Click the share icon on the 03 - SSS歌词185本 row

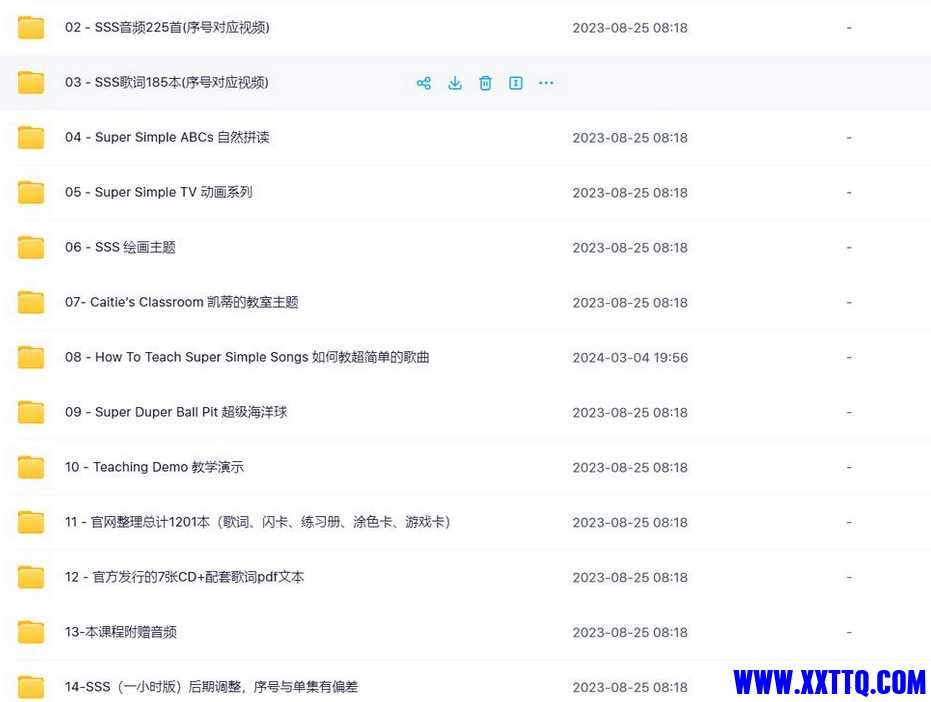tap(423, 83)
